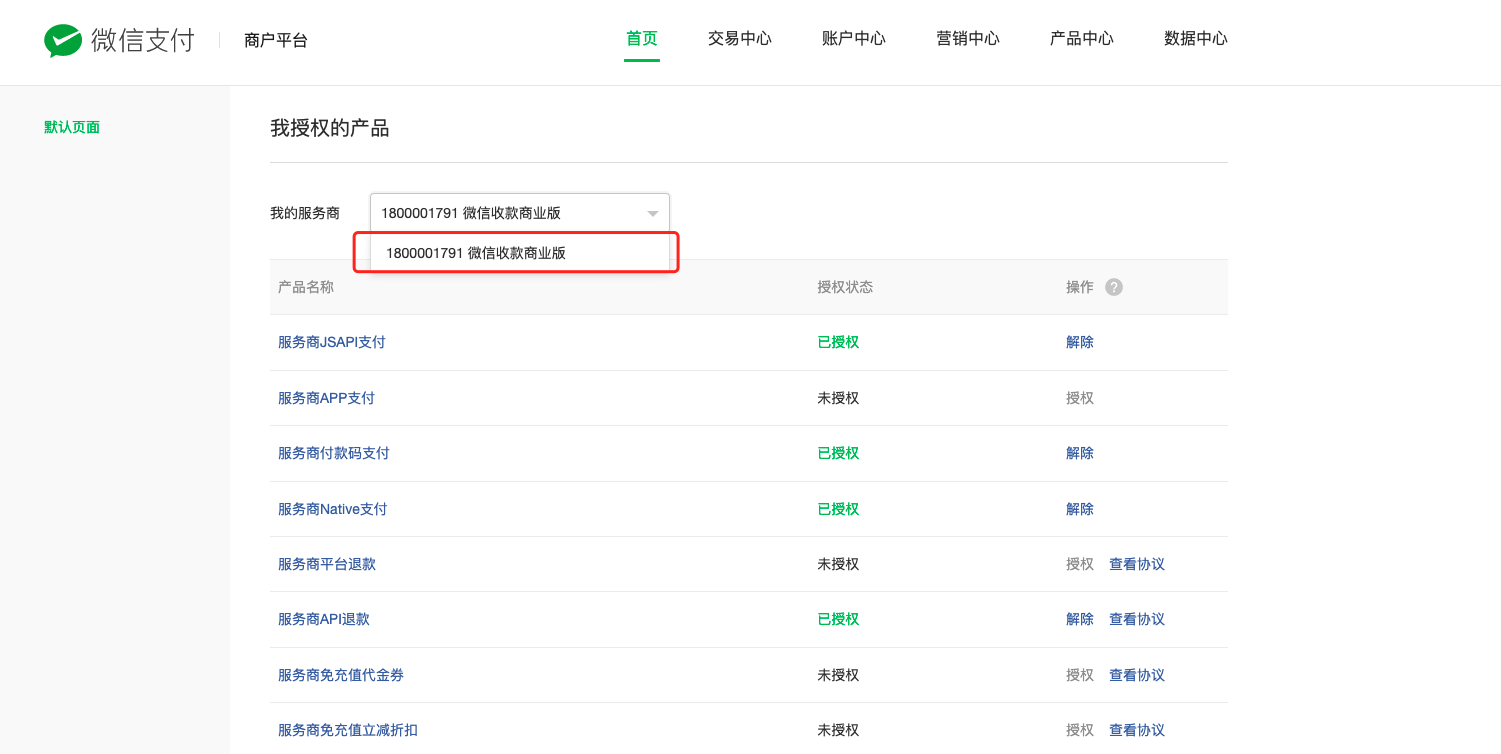Click the 授权状态 column header
Viewport: 1501px width, 754px height.
(x=845, y=287)
